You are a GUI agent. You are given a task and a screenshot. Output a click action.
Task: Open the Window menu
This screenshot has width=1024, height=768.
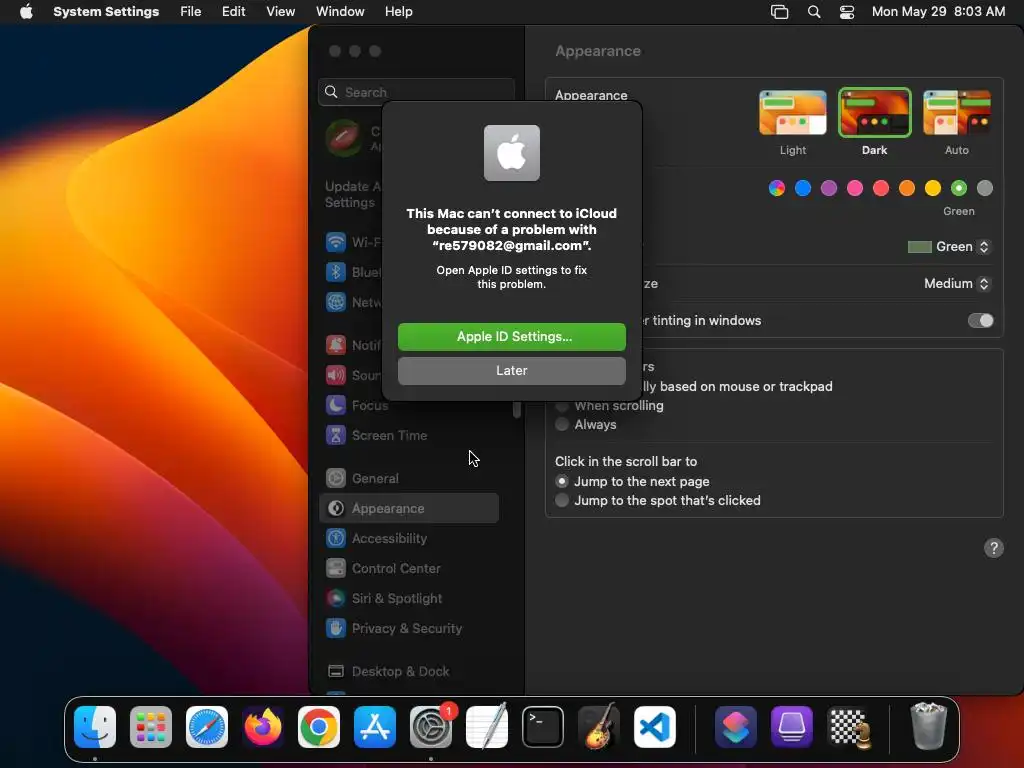[340, 12]
